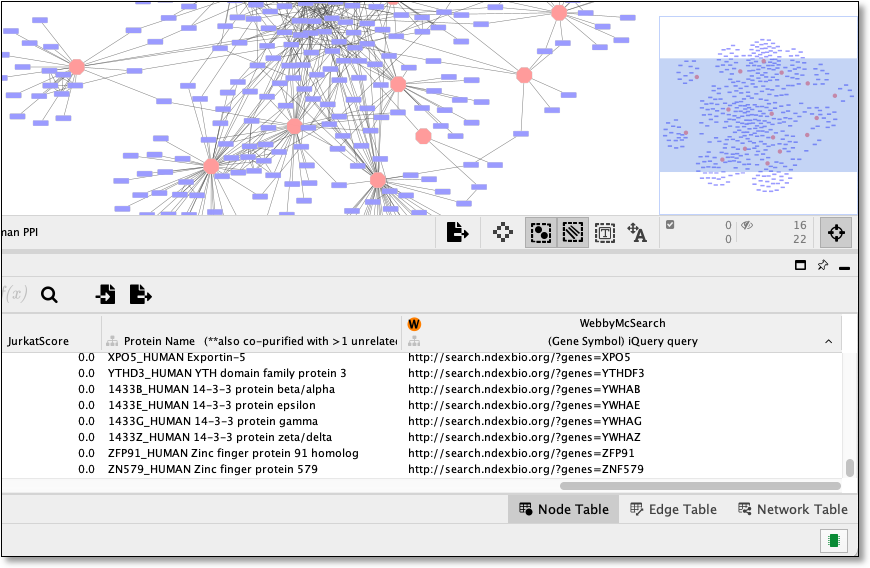Open the YWHAZ search link
The width and height of the screenshot is (870, 568).
pos(524,437)
